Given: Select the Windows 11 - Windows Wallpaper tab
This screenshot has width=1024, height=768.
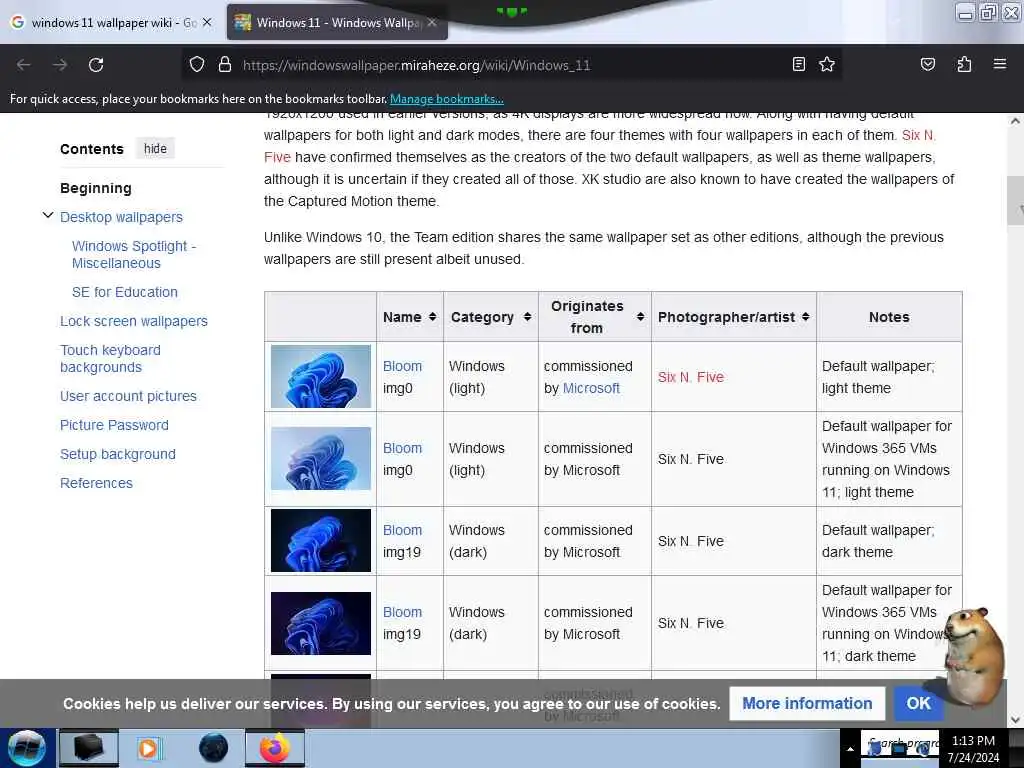Looking at the screenshot, I should tap(336, 22).
